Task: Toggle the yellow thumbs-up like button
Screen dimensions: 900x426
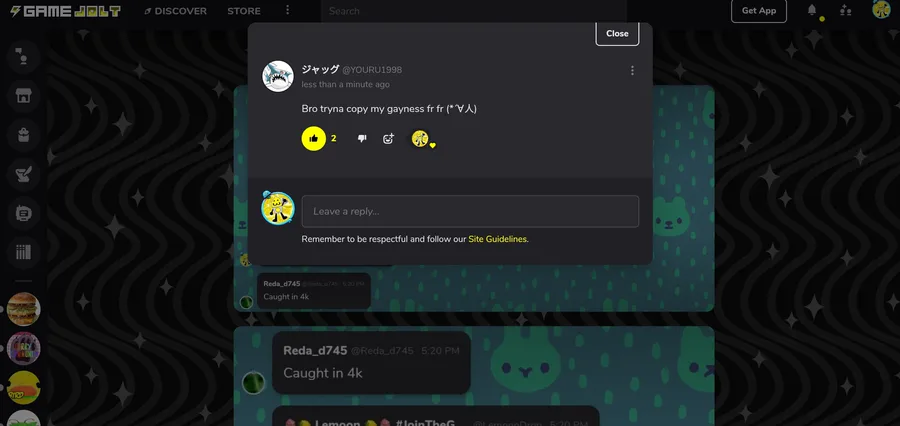Action: 313,138
